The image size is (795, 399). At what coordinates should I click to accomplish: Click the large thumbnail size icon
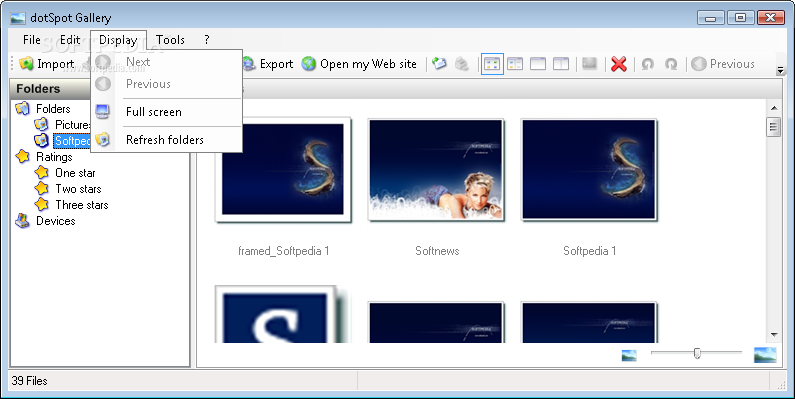(765, 354)
